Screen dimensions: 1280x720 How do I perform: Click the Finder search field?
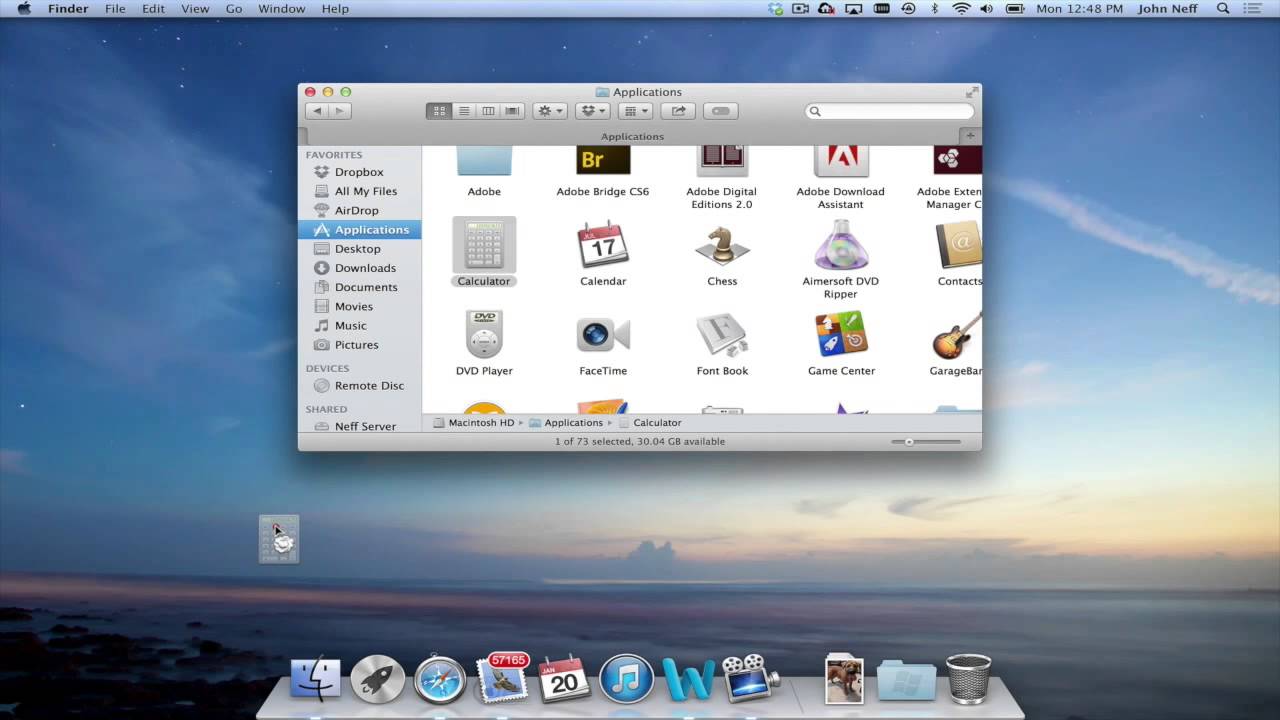(x=890, y=111)
